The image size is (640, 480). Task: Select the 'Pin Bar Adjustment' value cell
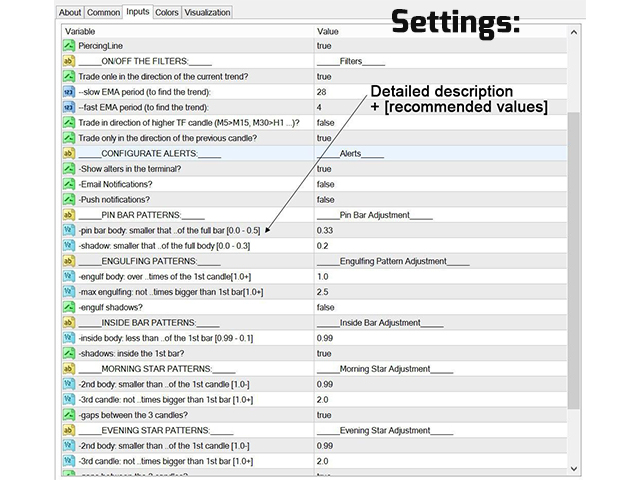(441, 215)
